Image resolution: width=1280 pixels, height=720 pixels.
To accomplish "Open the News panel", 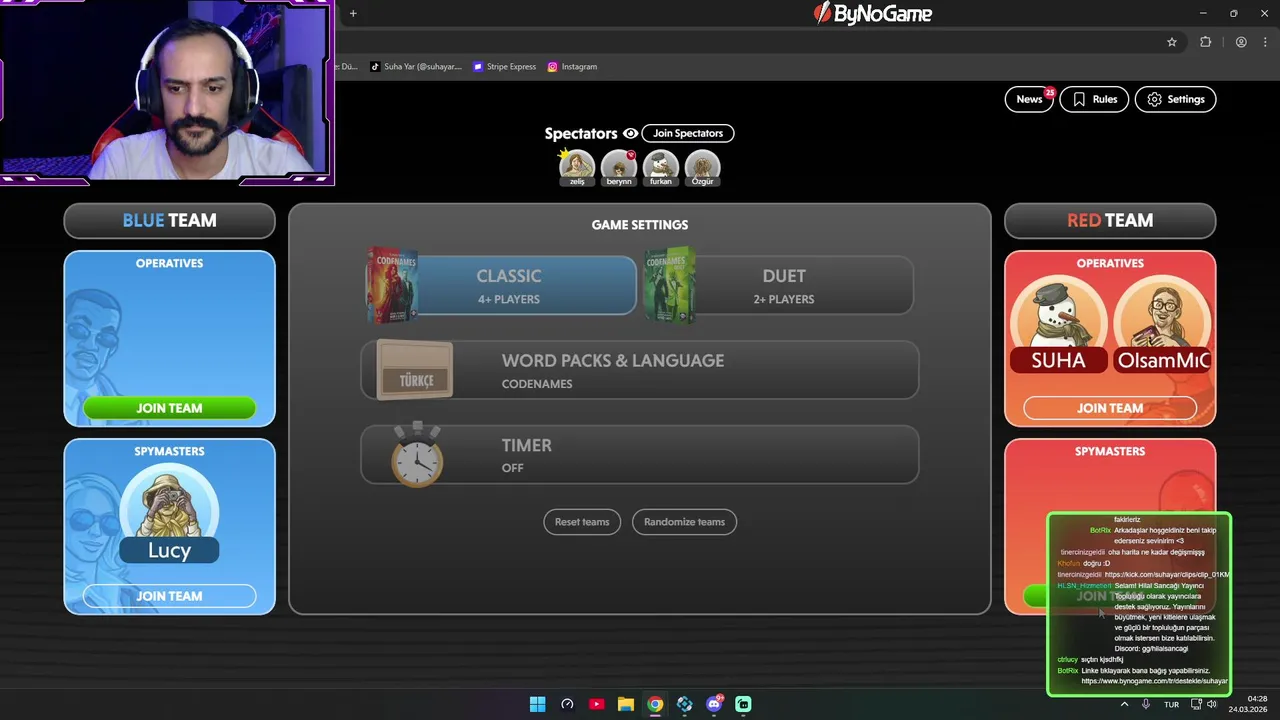I will 1029,99.
